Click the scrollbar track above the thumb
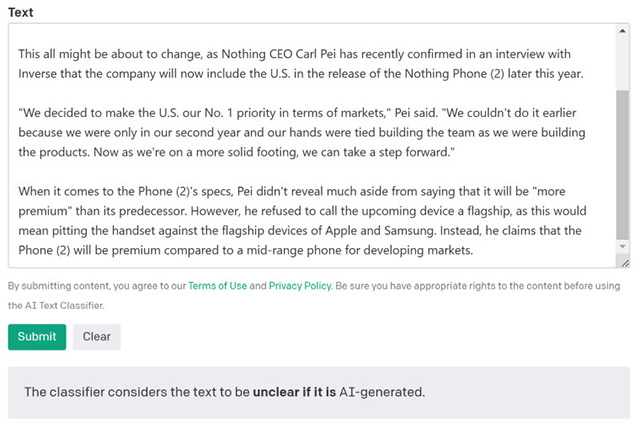The width and height of the screenshot is (640, 424). [x=623, y=60]
